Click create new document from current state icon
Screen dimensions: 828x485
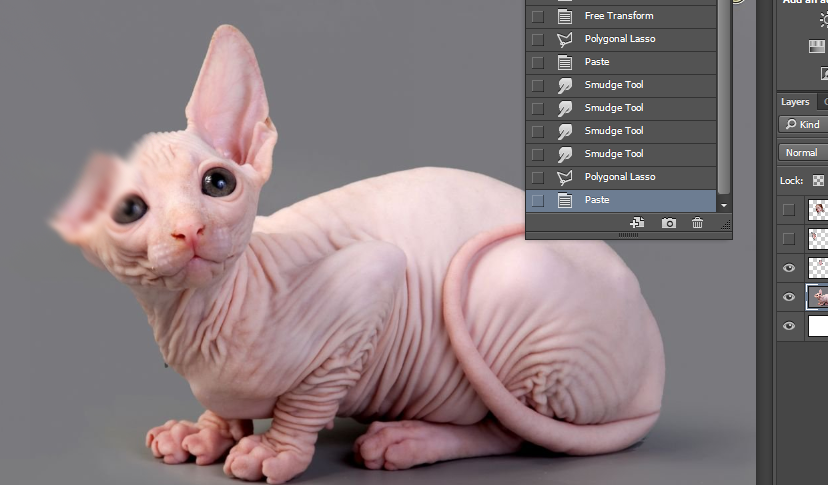point(637,223)
